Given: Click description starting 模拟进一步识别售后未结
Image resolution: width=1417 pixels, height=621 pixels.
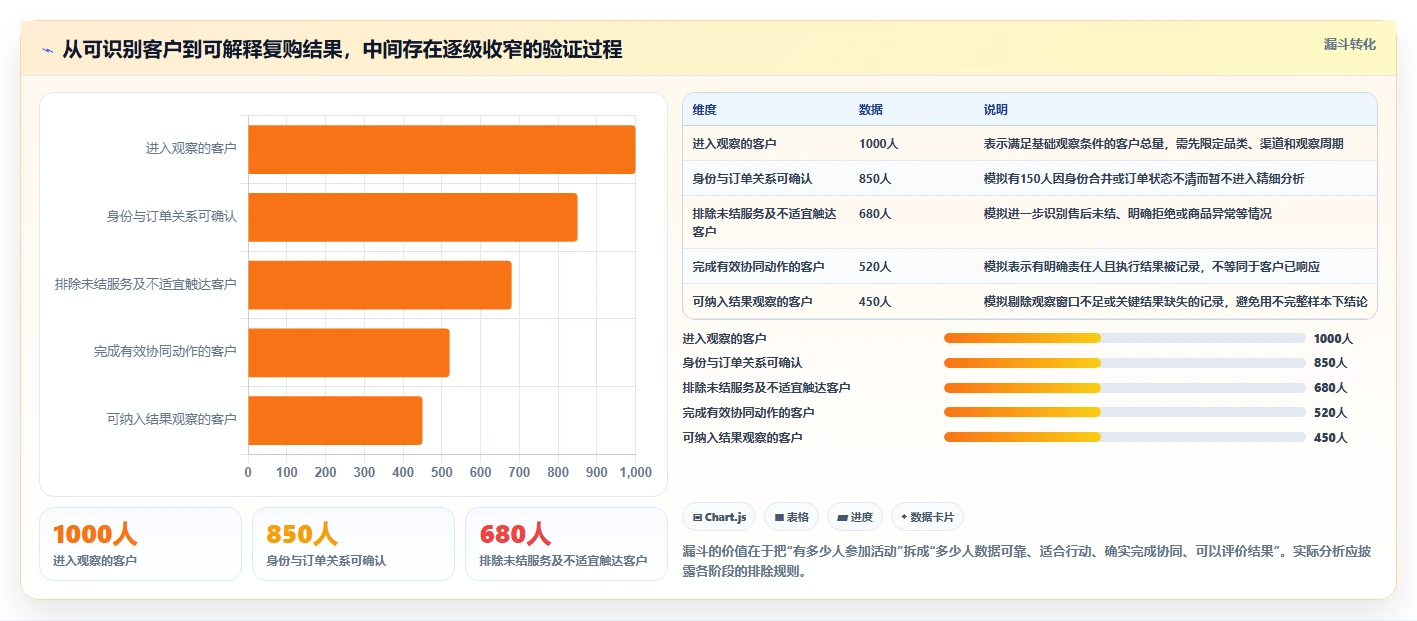Looking at the screenshot, I should pos(1127,213).
